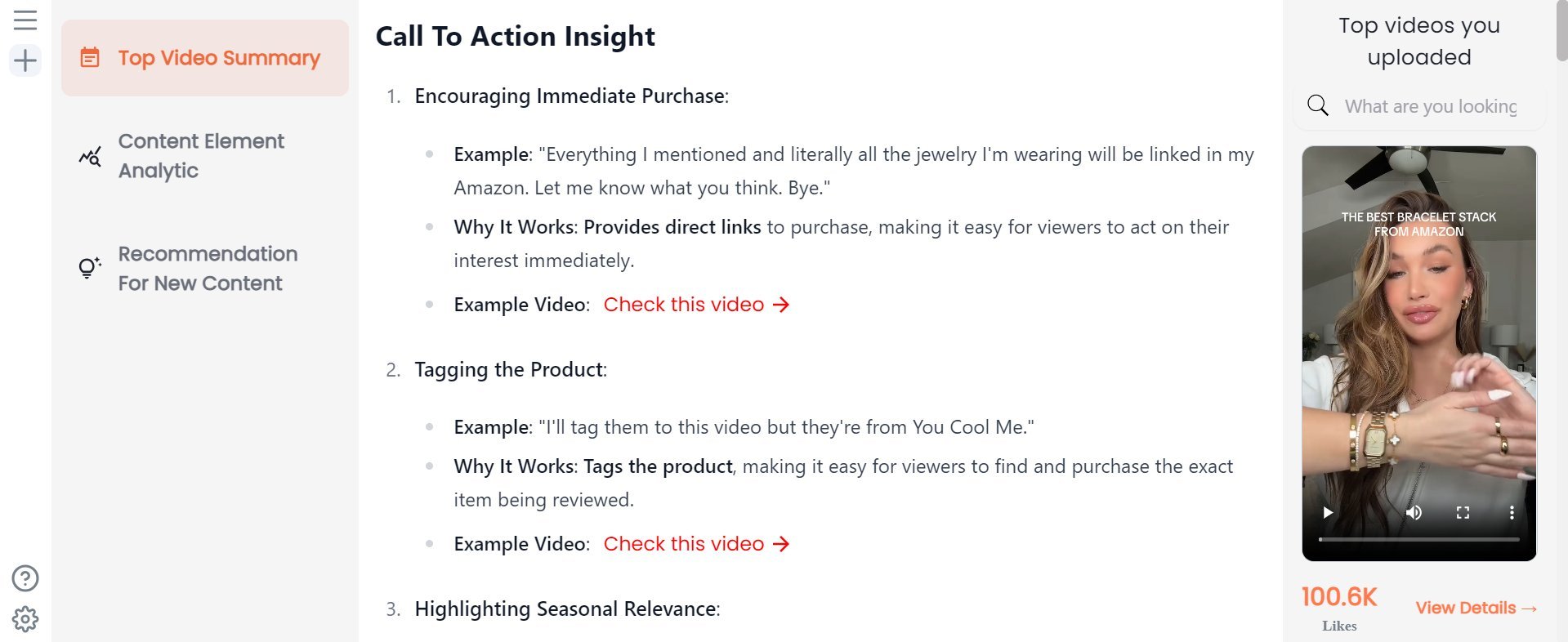Click the plus icon below the hamburger menu

click(x=25, y=60)
